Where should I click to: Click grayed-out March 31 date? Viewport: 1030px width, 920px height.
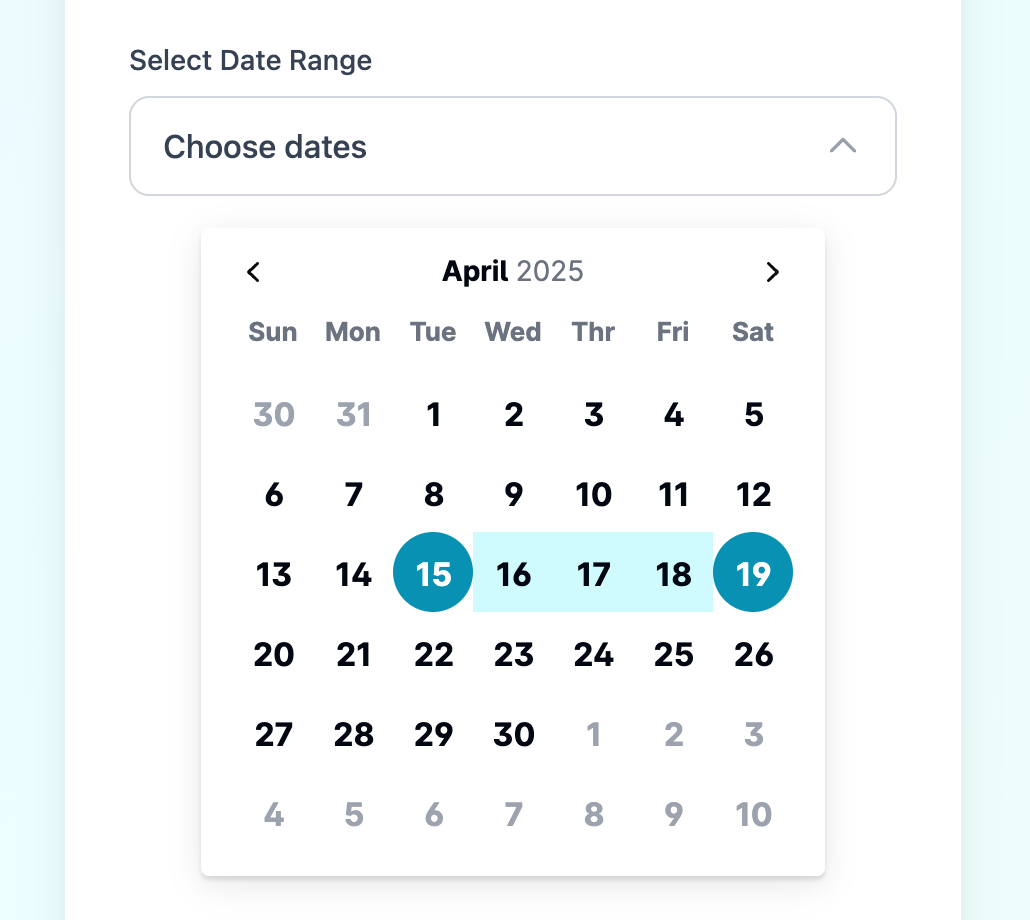click(353, 414)
